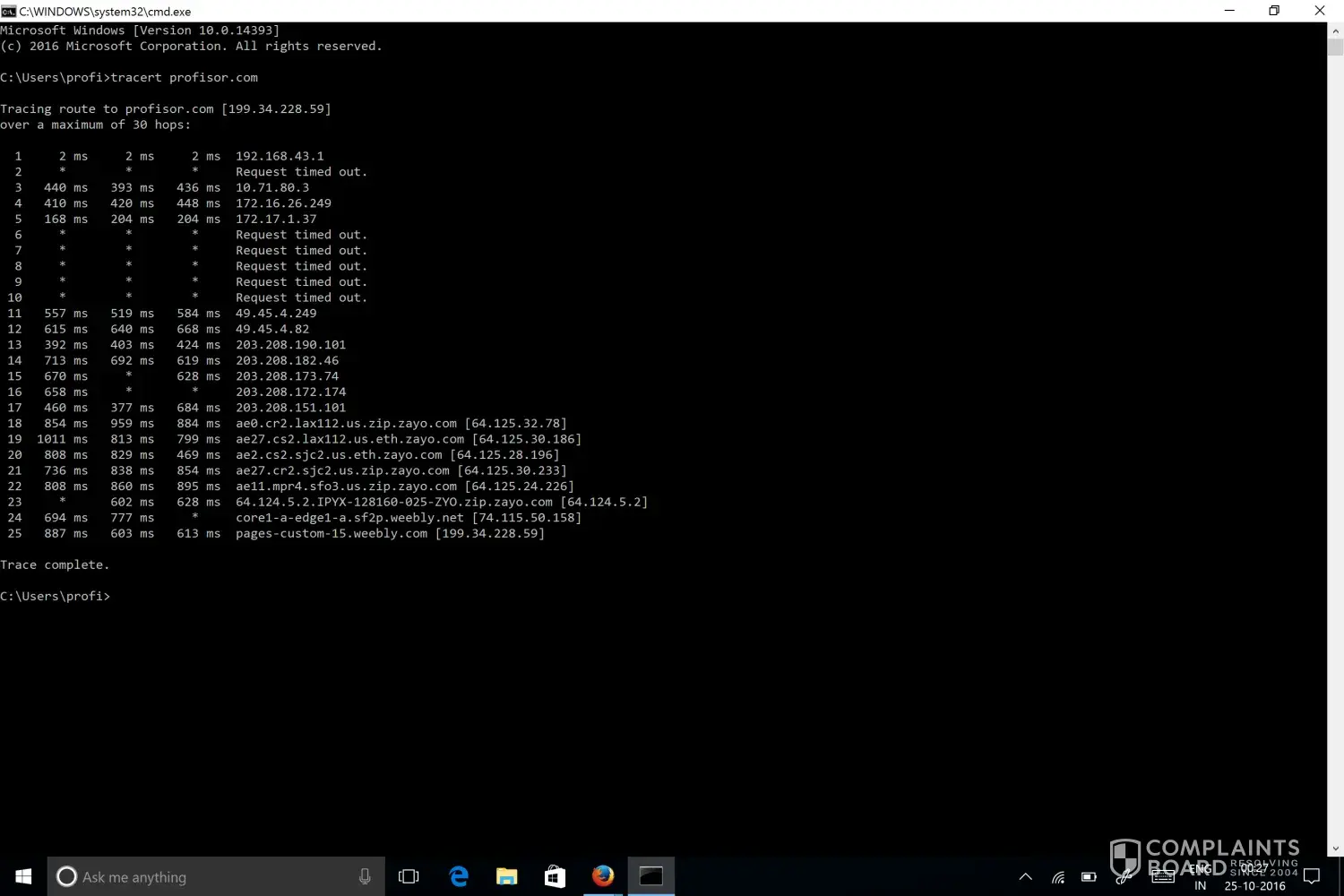
Task: Click "Request timed out." on hop 2
Action: [301, 172]
